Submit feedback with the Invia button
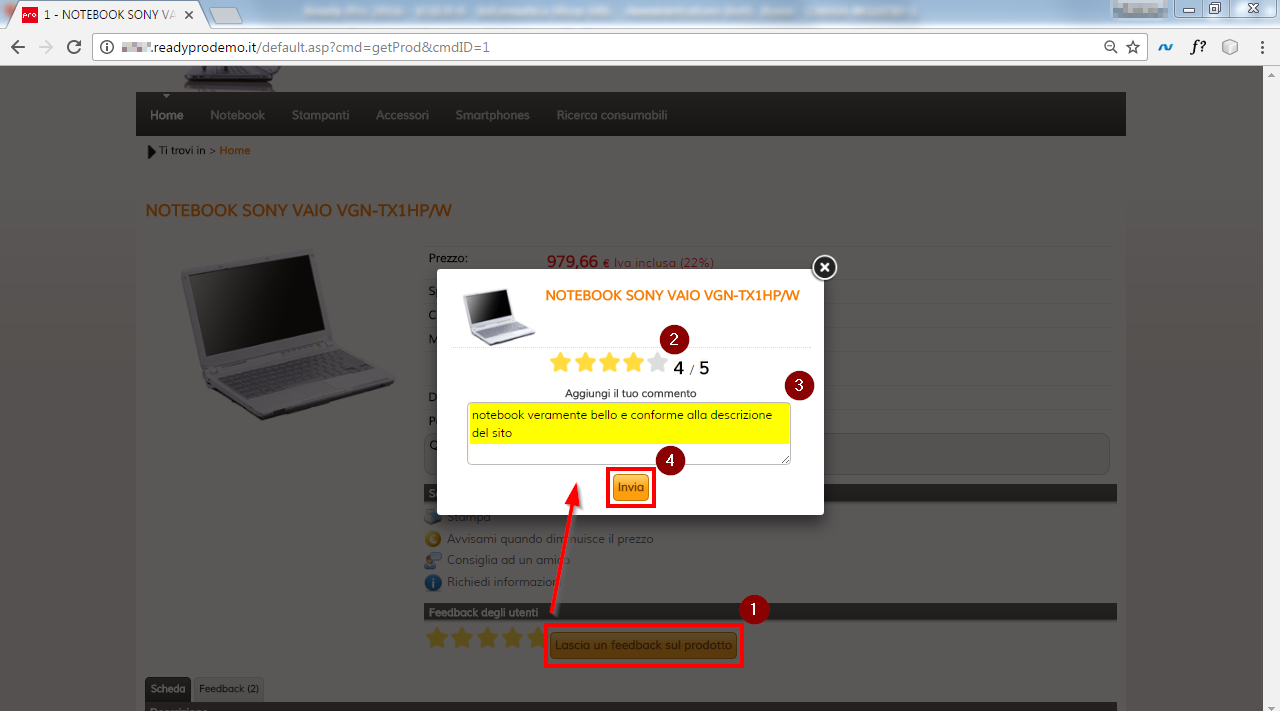 (x=631, y=488)
